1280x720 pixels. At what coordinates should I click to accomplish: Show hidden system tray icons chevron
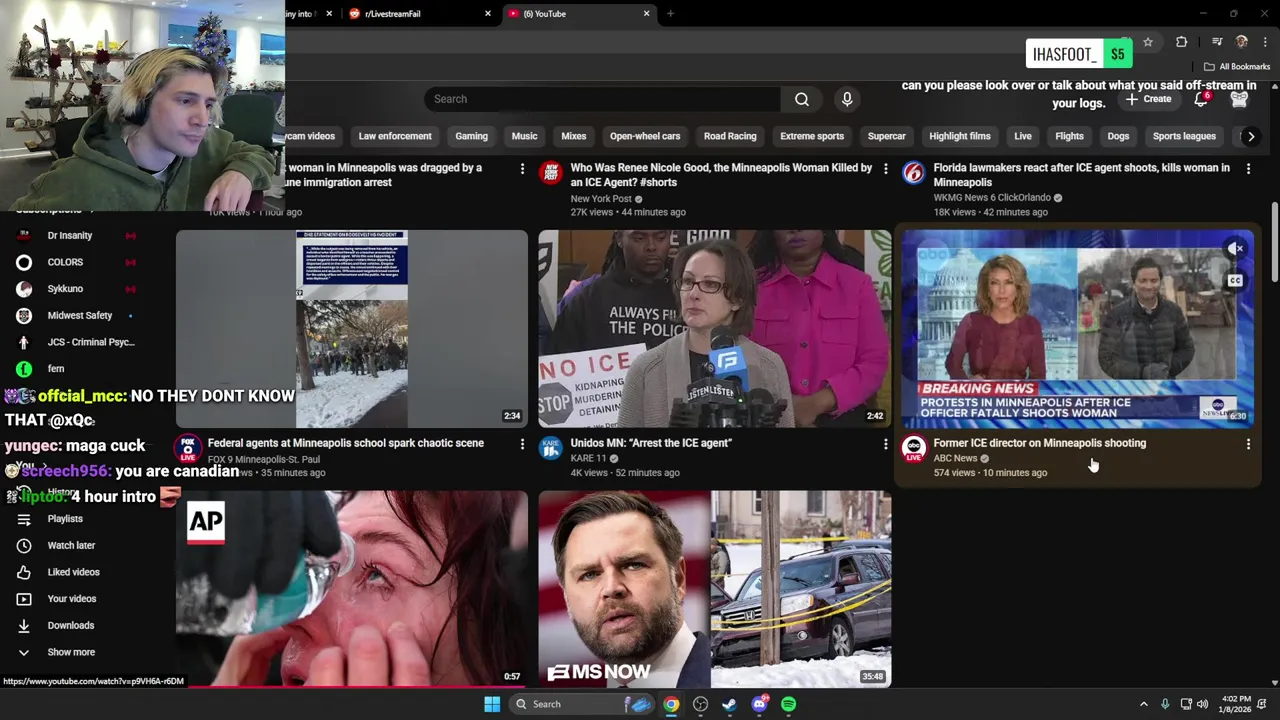[1144, 704]
